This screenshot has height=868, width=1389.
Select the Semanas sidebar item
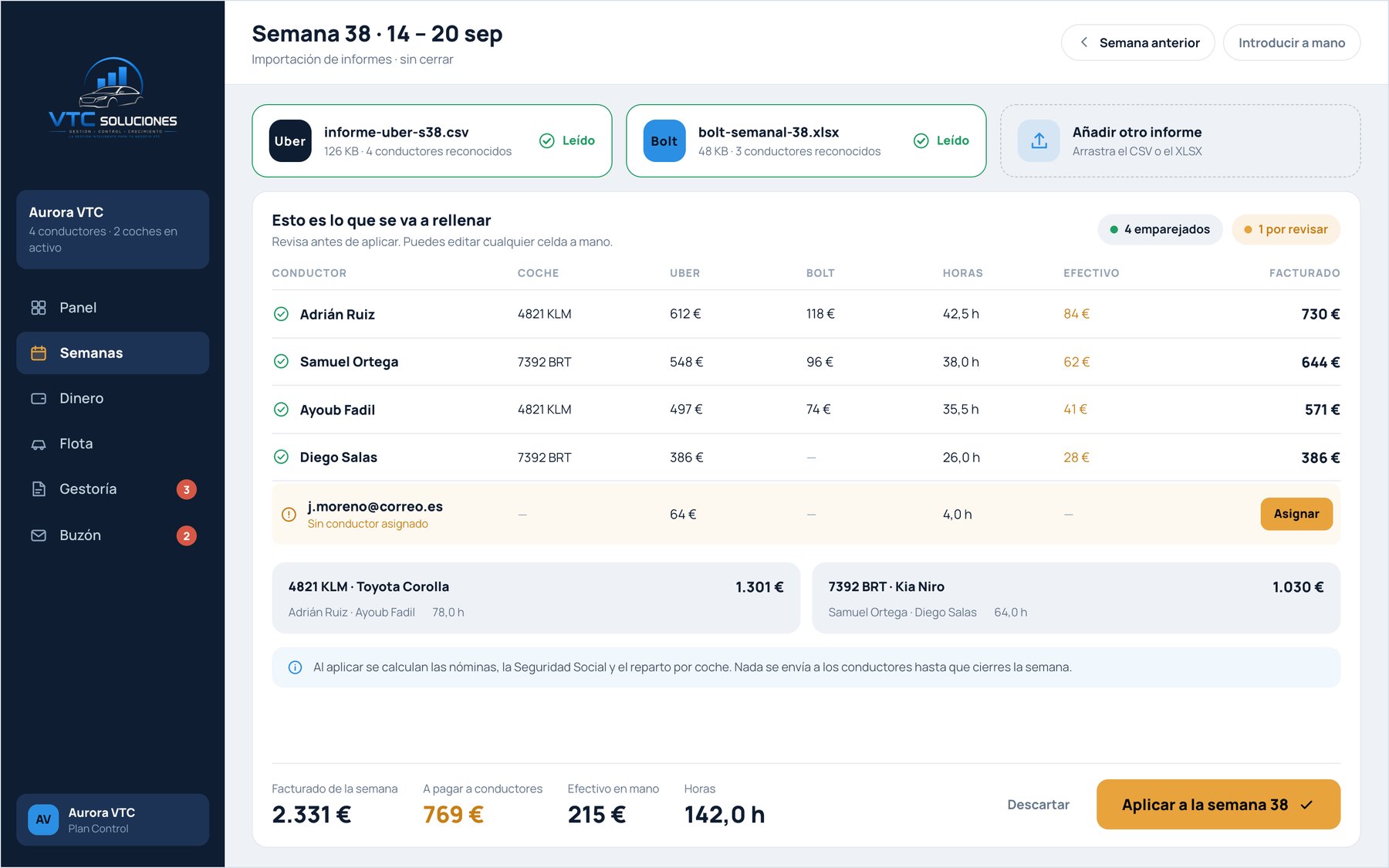click(x=113, y=353)
